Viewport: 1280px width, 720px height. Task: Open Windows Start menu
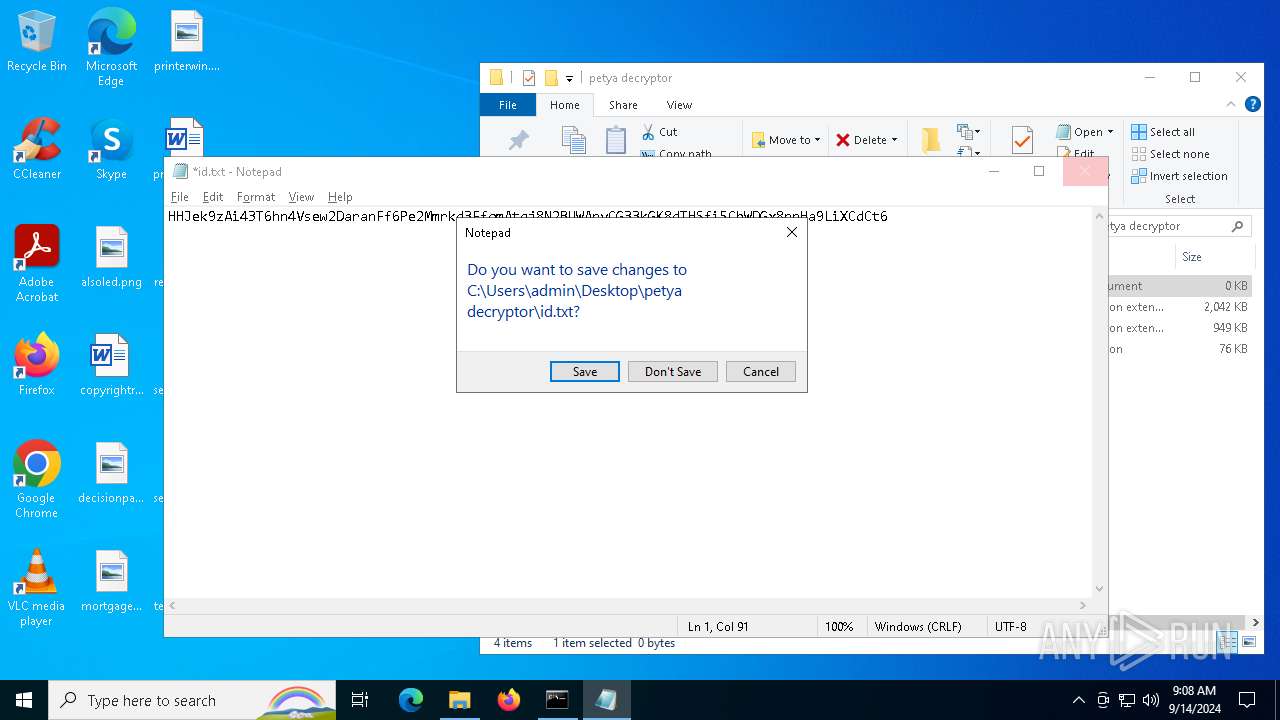[24, 700]
